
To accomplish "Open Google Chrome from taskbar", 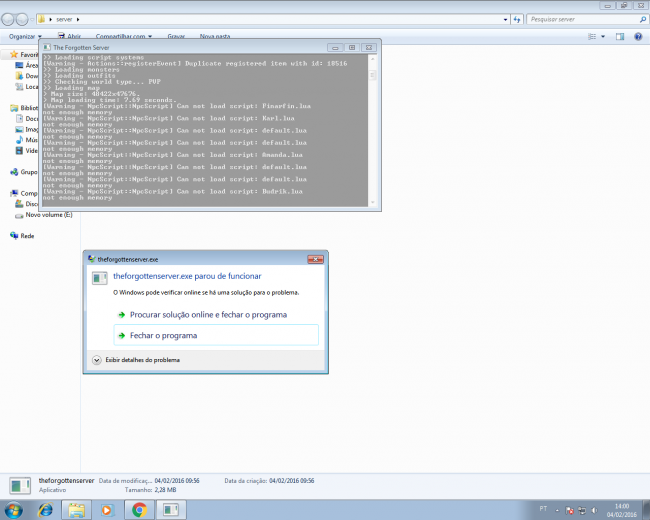I will (x=140, y=510).
